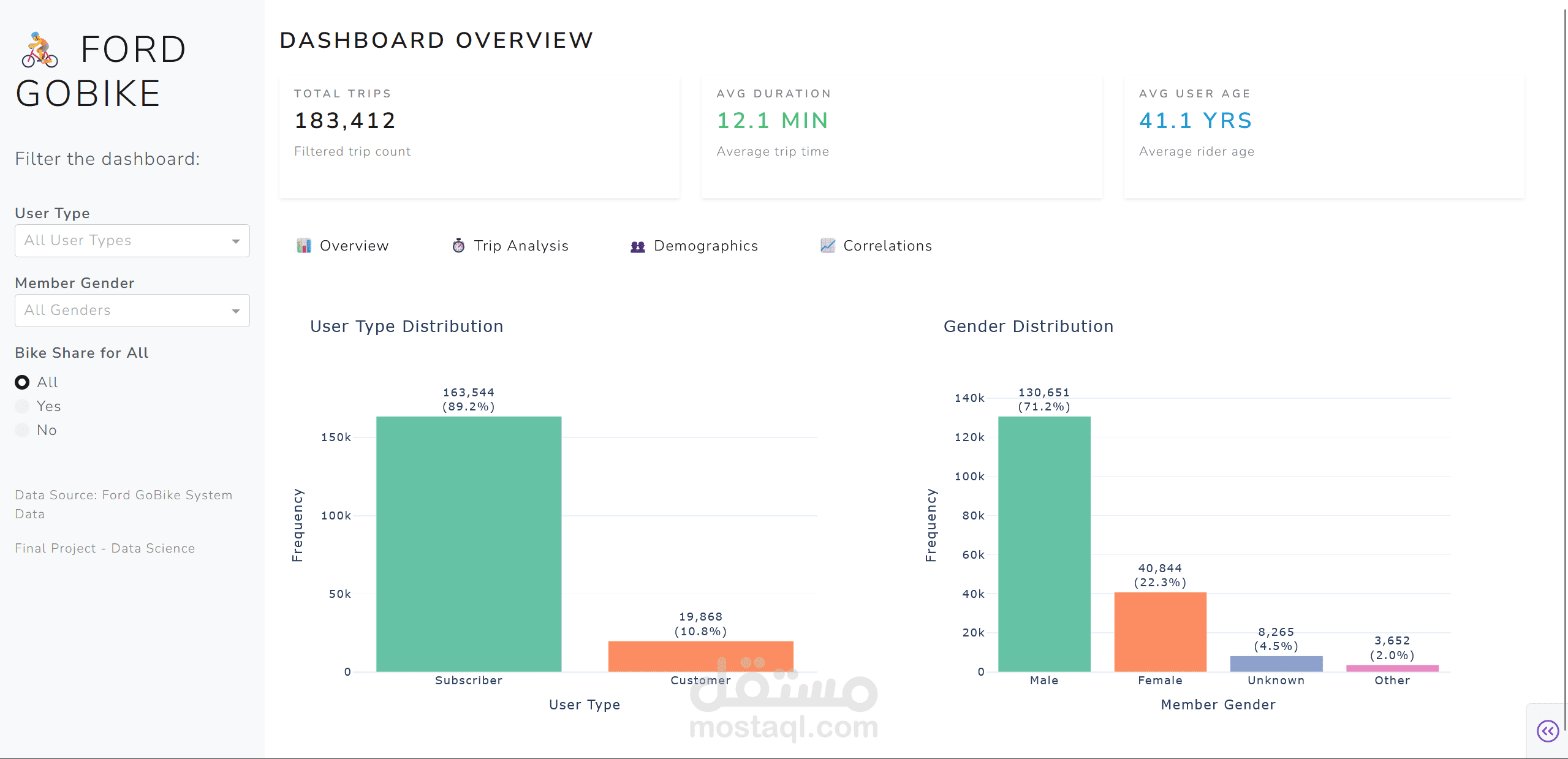Screen dimensions: 1568x759
Task: Click Member Gender dropdown caret icon
Action: point(236,311)
